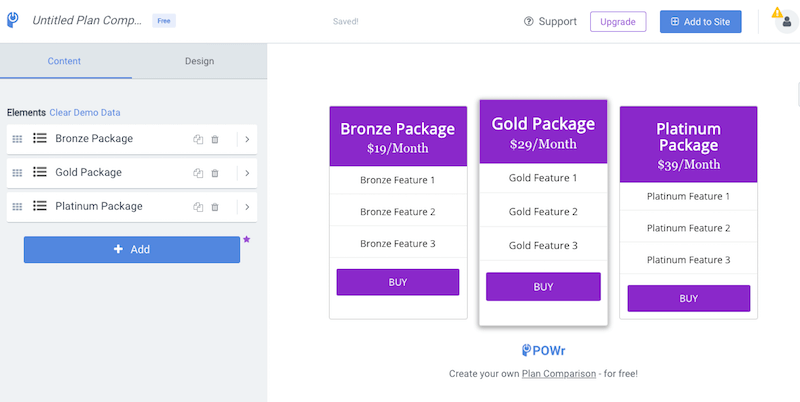Delete the Gold Package element
This screenshot has width=800, height=402.
click(215, 173)
